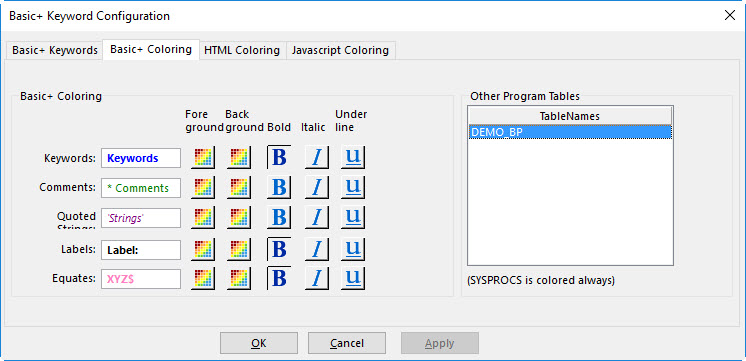Open the HTML Coloring tab
This screenshot has height=361, width=746.
click(242, 50)
